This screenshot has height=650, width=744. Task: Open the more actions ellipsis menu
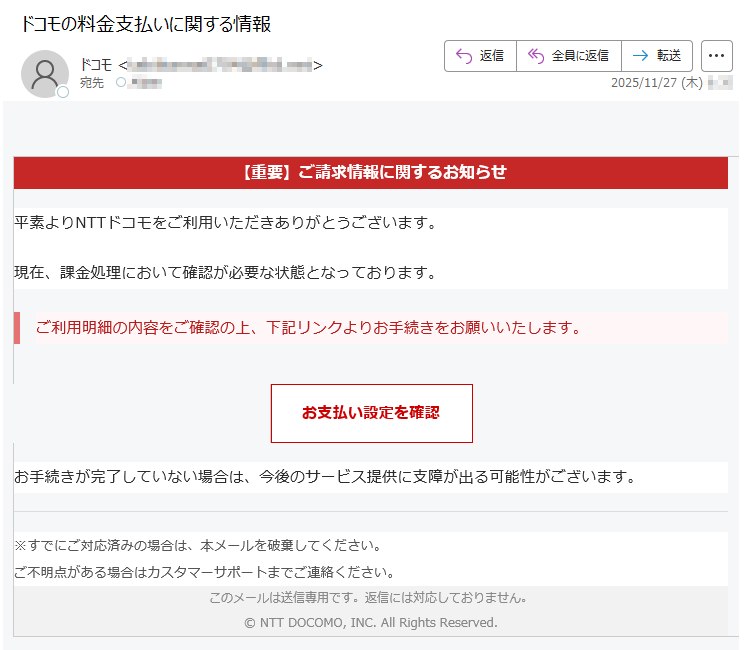click(716, 56)
